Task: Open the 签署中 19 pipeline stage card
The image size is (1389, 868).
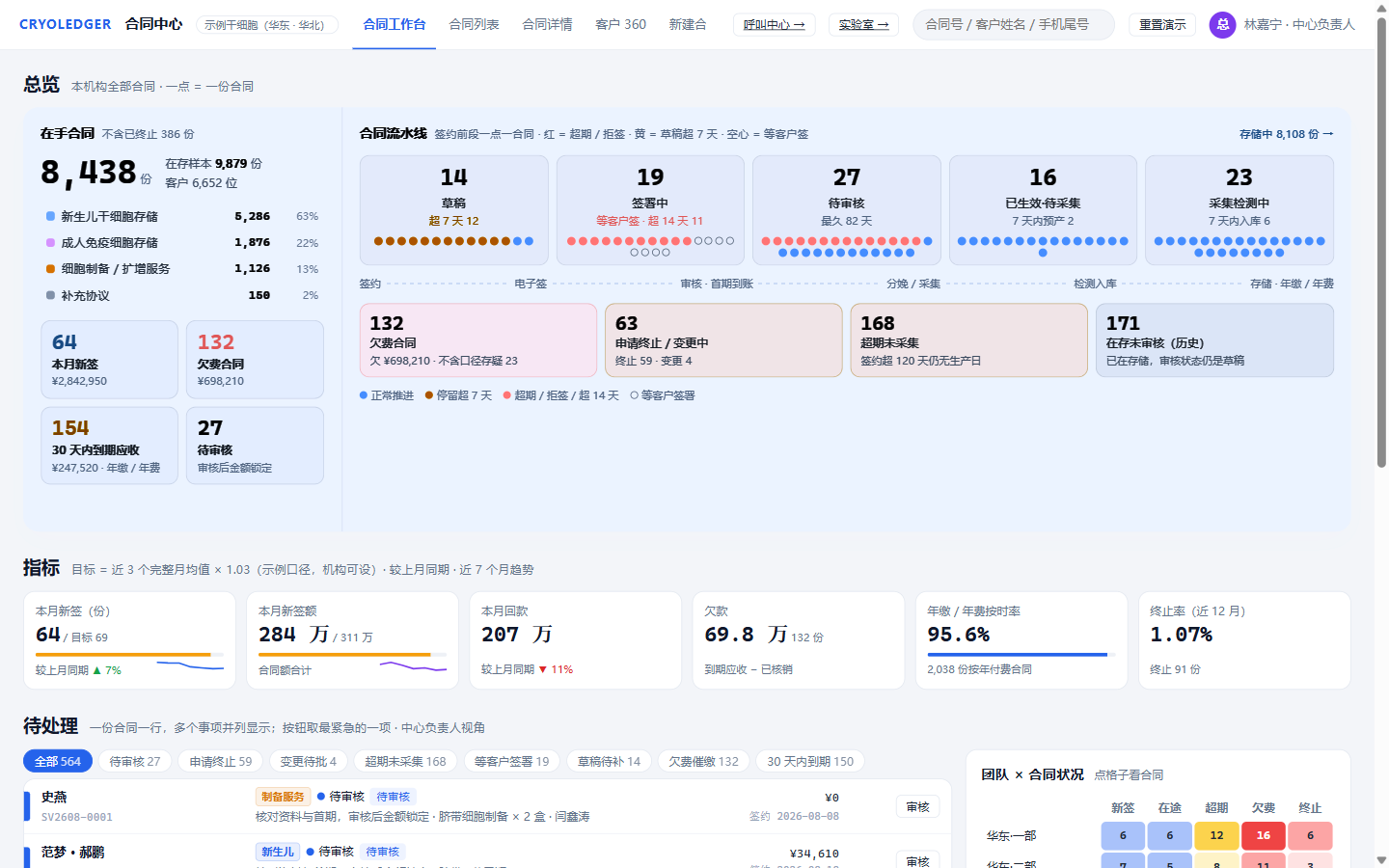Action: (650, 210)
